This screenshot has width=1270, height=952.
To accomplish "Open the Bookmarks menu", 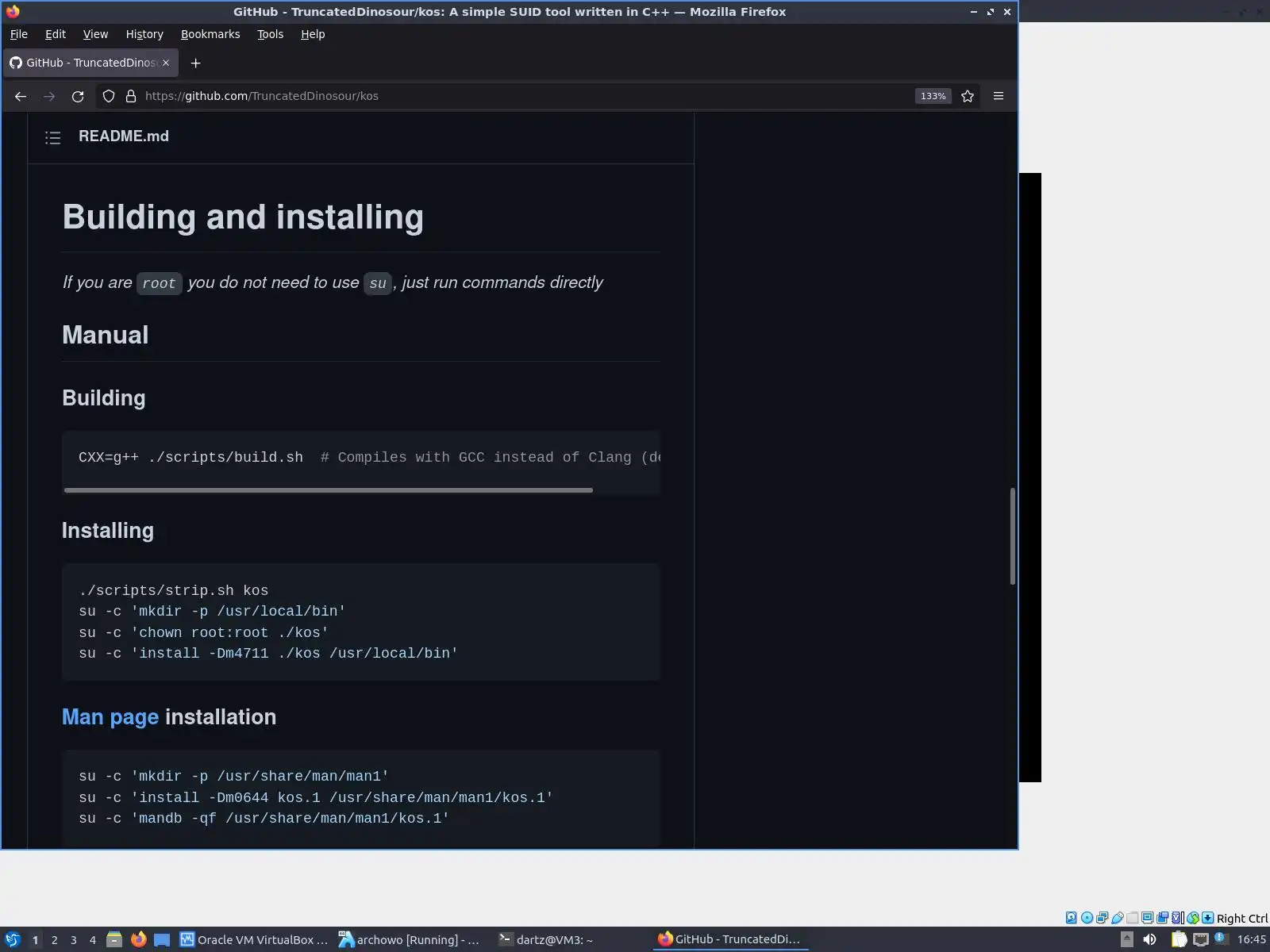I will pyautogui.click(x=210, y=34).
